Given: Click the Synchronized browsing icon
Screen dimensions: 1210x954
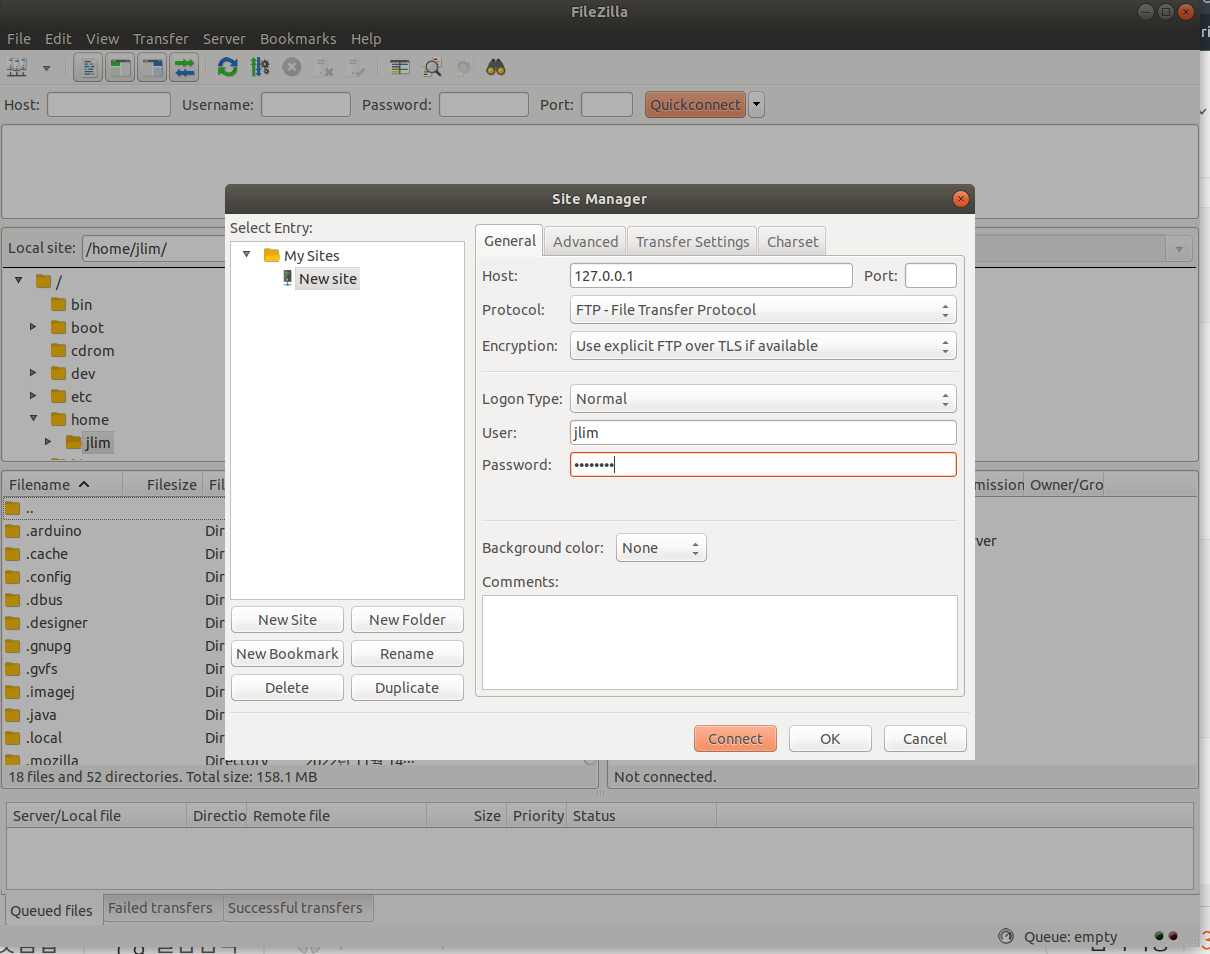Looking at the screenshot, I should click(464, 68).
